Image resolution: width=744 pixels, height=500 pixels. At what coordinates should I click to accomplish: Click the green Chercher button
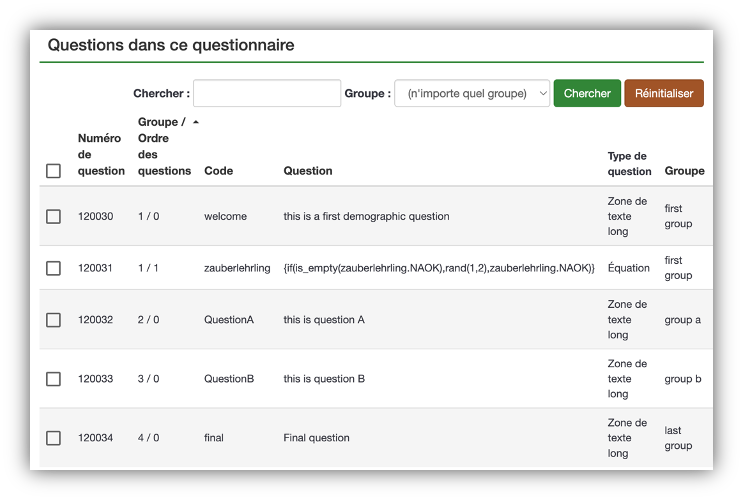point(587,93)
